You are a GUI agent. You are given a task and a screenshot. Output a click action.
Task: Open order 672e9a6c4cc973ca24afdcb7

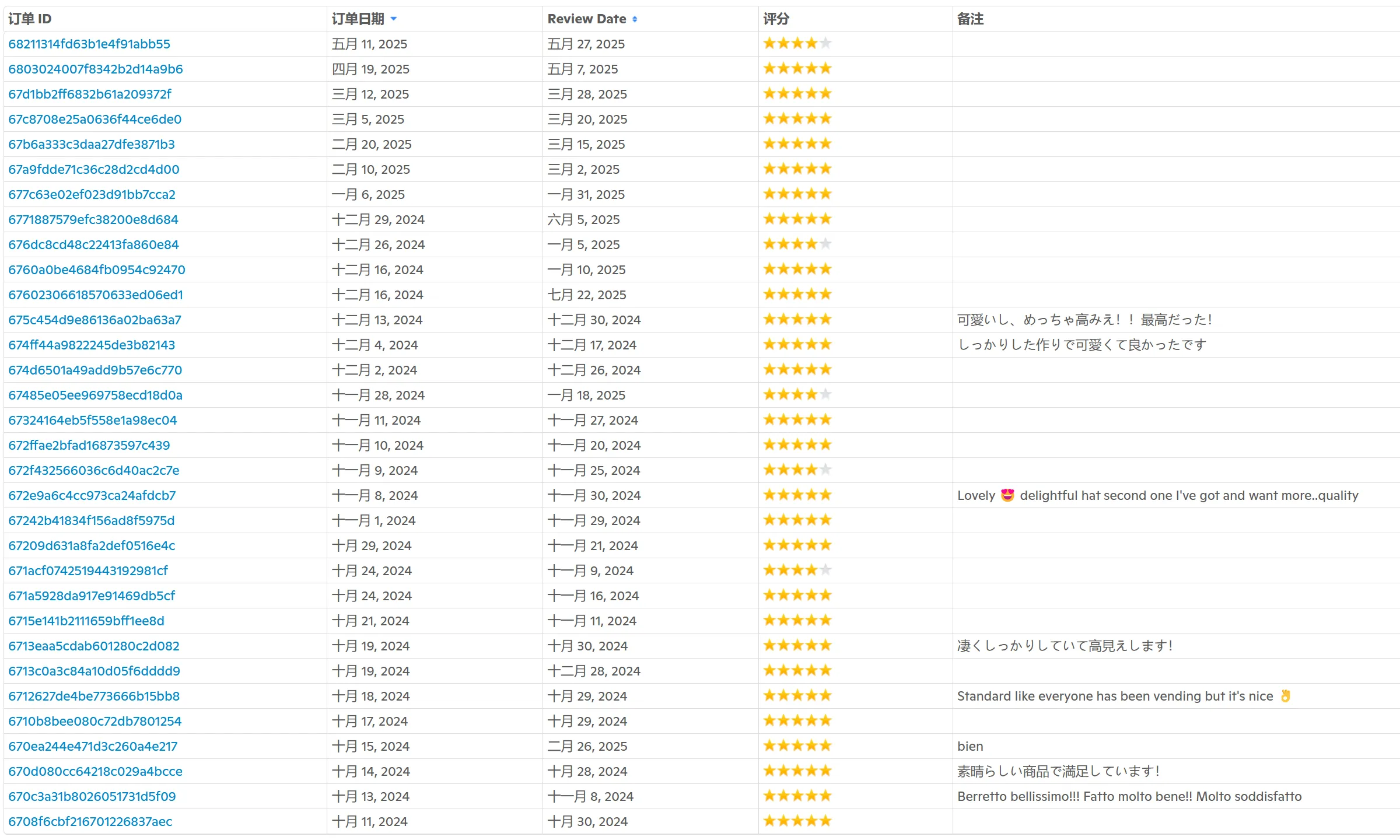[92, 495]
